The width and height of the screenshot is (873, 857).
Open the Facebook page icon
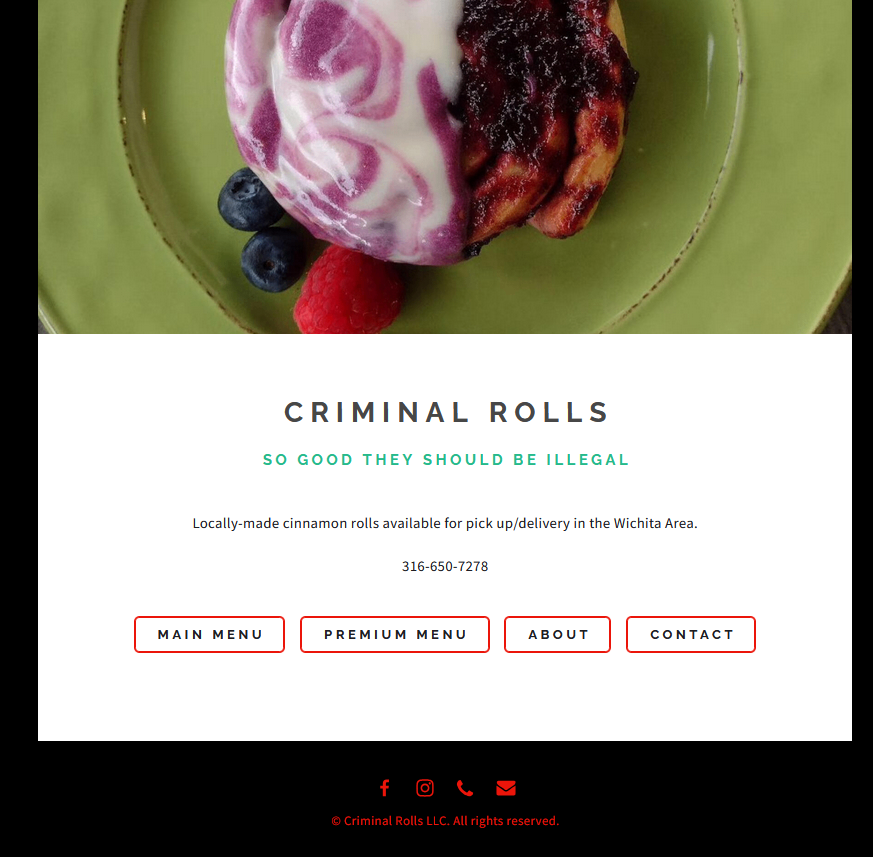coord(384,788)
